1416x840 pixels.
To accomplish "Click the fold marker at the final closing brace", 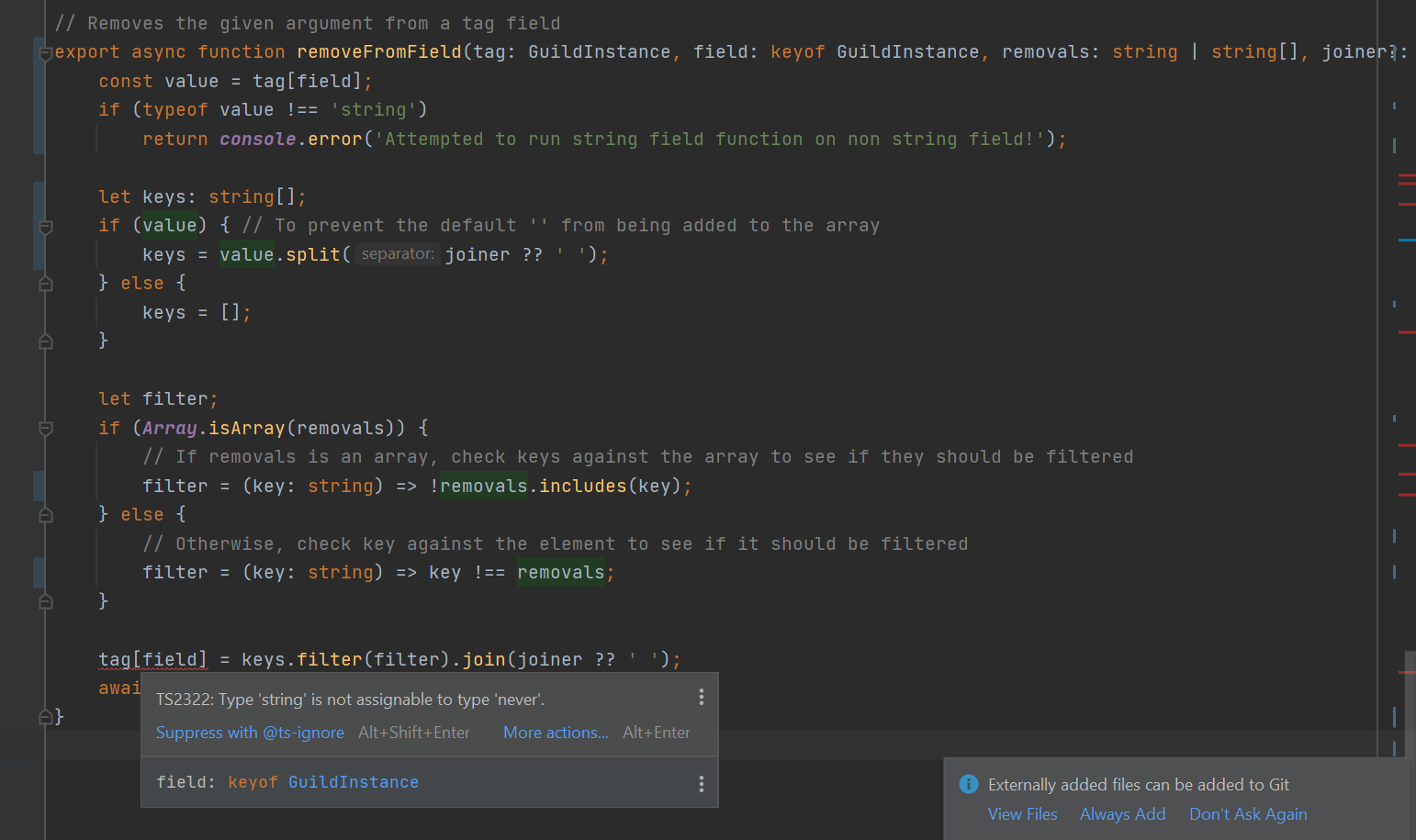I will click(x=45, y=717).
